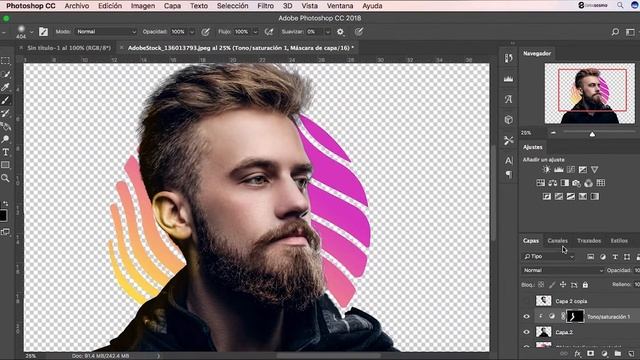Viewport: 640px width, 360px height.
Task: Hide the Capa 2 layer
Action: pos(527,332)
